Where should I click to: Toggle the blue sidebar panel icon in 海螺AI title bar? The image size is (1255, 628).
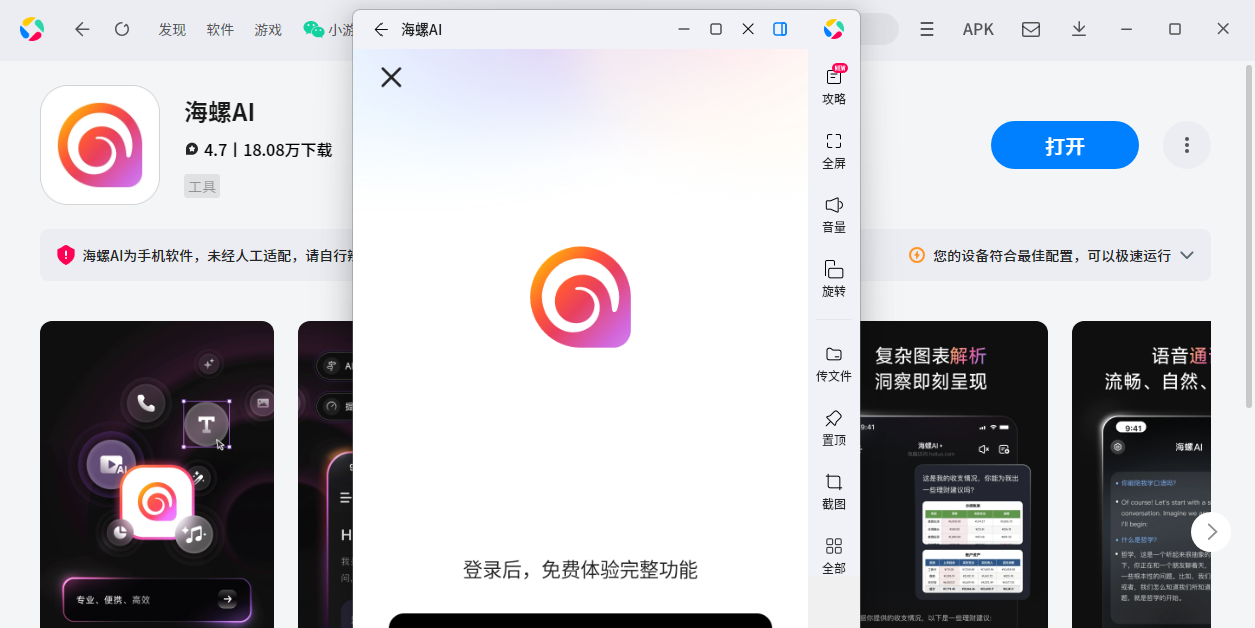tap(780, 29)
